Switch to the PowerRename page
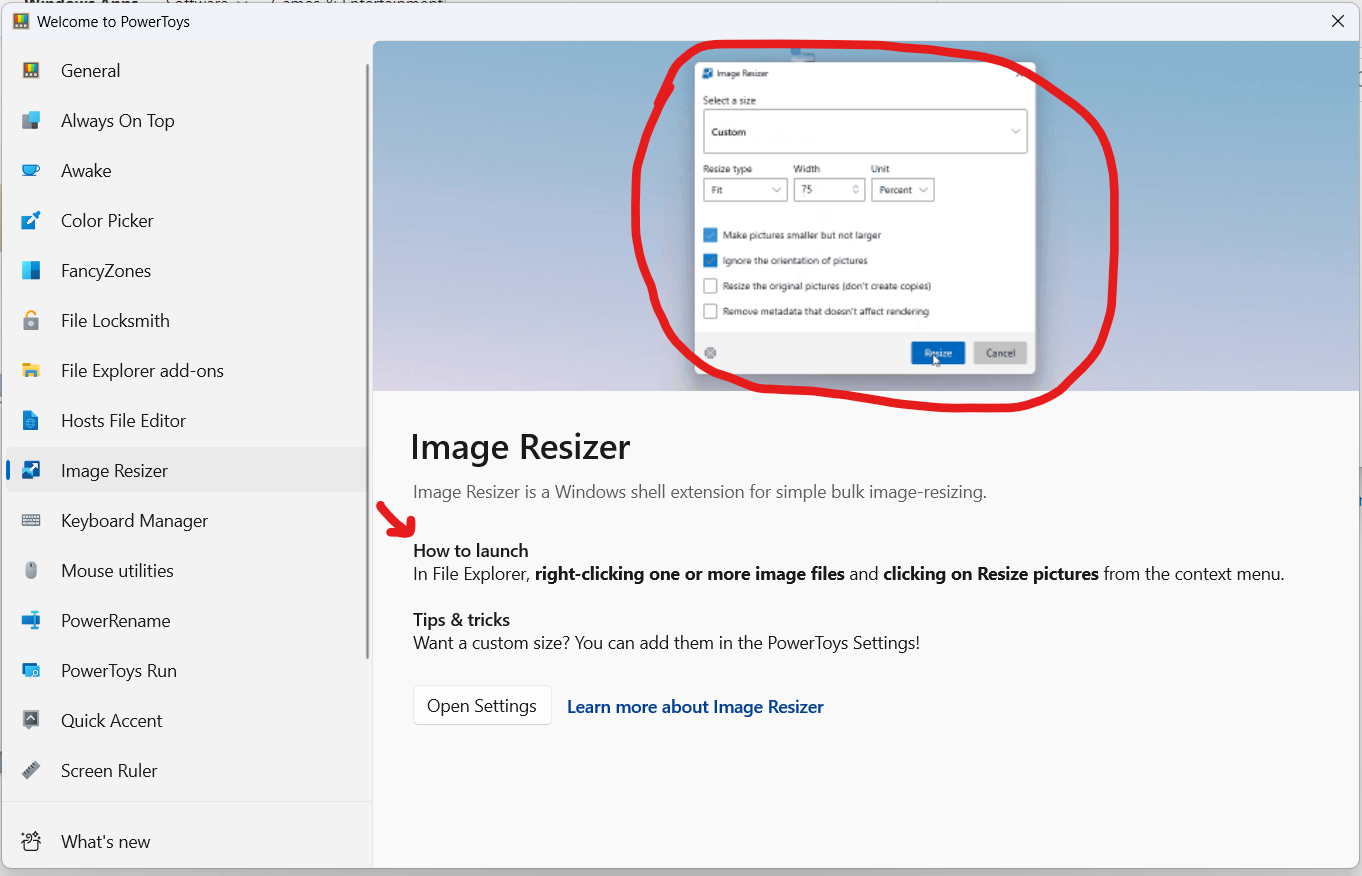Screen dimensions: 1362x876 coord(186,621)
